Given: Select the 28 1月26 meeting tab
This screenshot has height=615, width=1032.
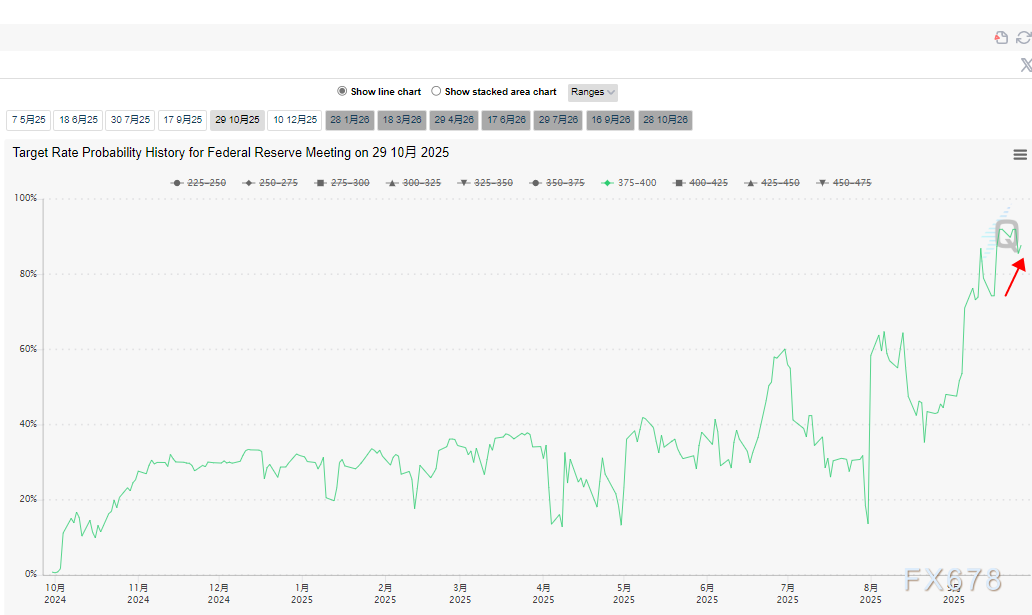Looking at the screenshot, I should pyautogui.click(x=350, y=120).
